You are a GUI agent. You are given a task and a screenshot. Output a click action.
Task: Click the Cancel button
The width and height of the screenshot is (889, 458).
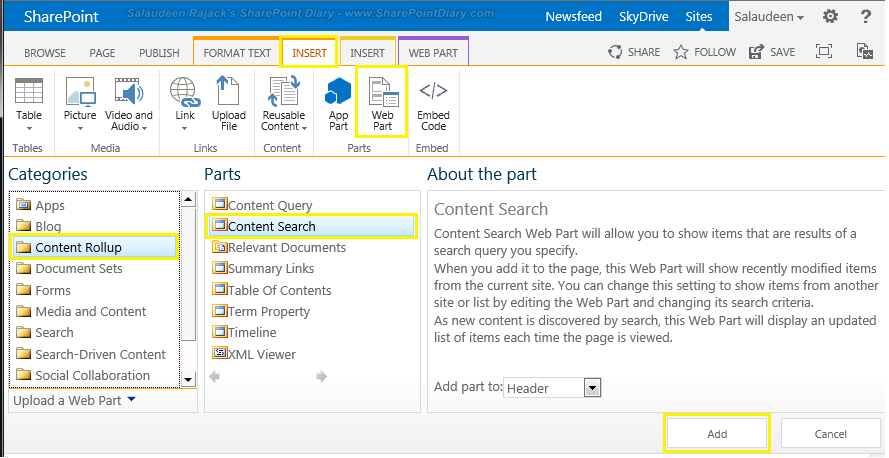coord(831,434)
